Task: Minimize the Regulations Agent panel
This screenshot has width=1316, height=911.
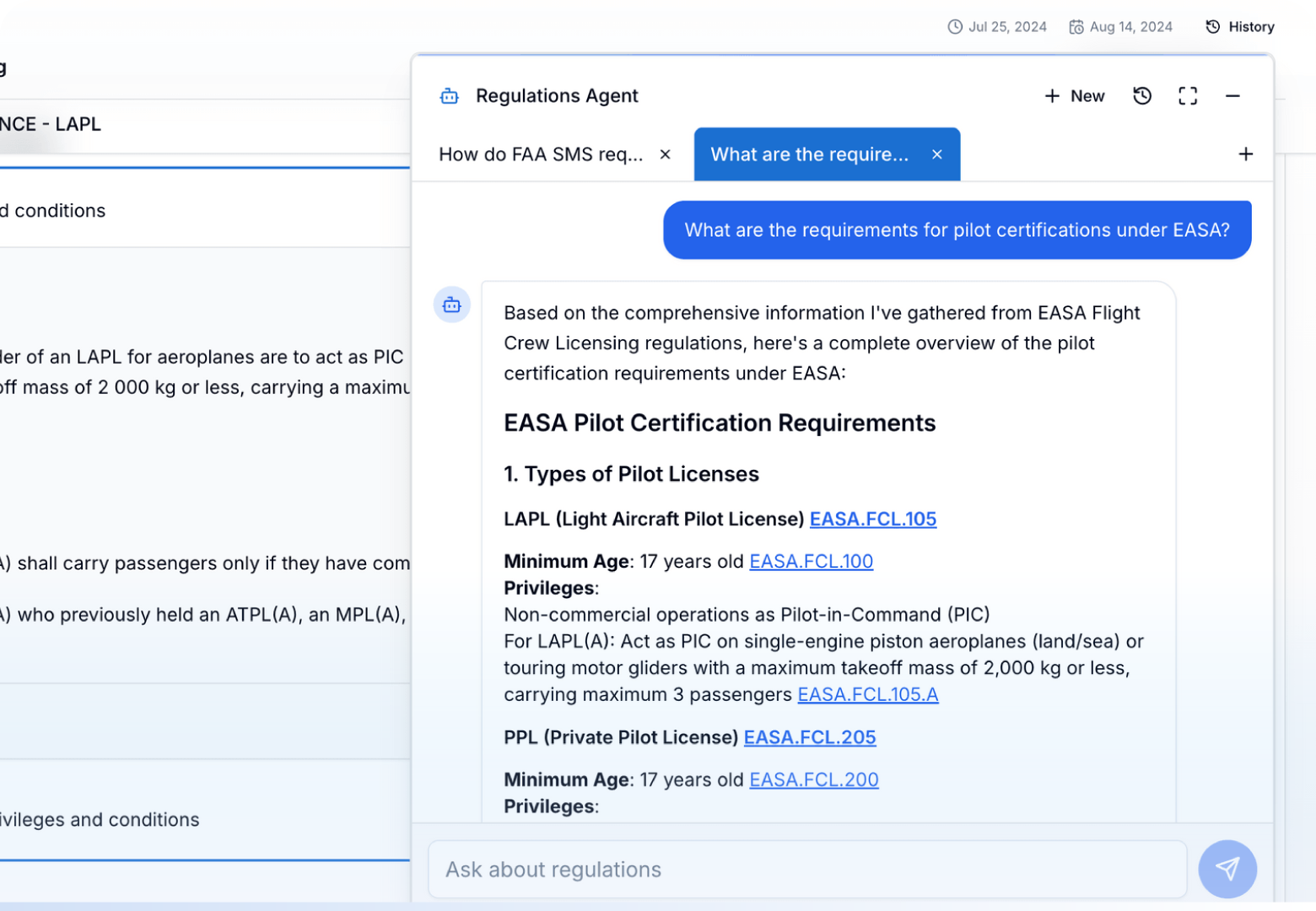Action: tap(1232, 96)
